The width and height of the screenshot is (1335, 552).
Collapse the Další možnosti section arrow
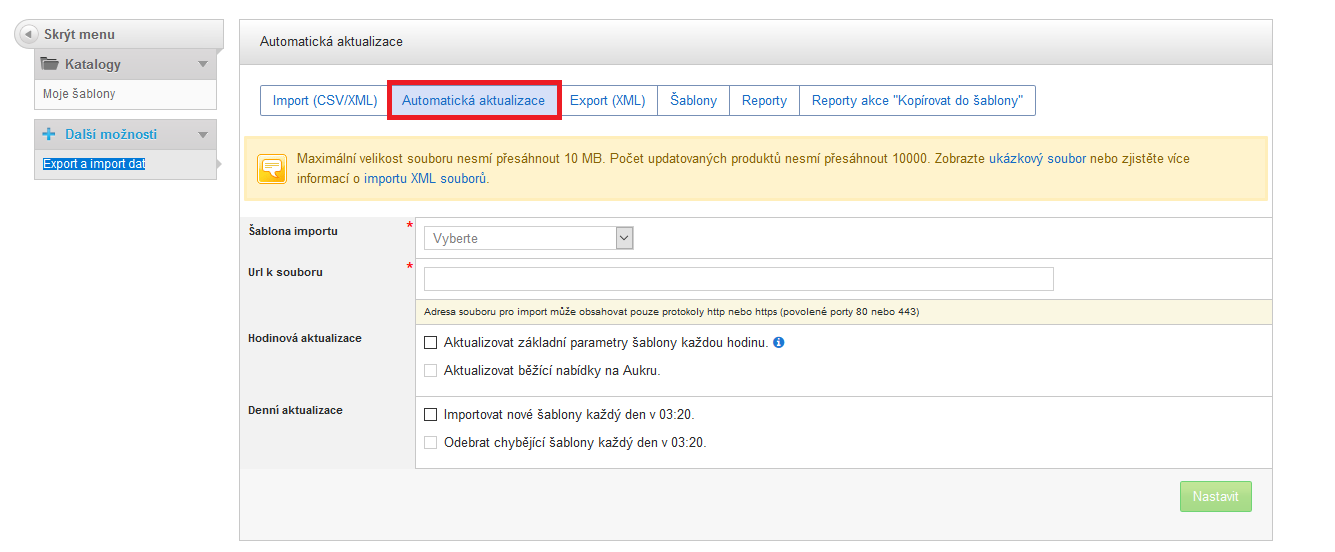pos(203,134)
